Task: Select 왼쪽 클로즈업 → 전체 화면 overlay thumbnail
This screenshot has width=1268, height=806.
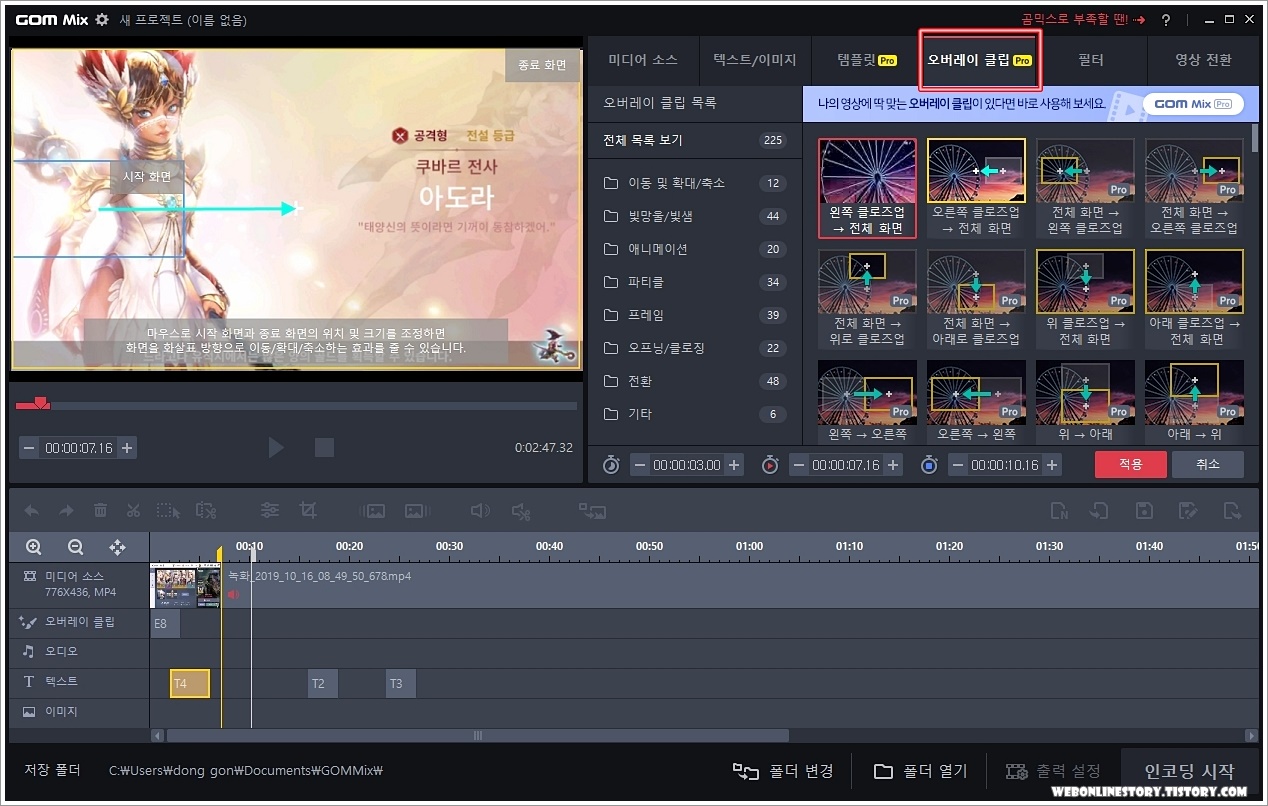Action: coord(867,188)
